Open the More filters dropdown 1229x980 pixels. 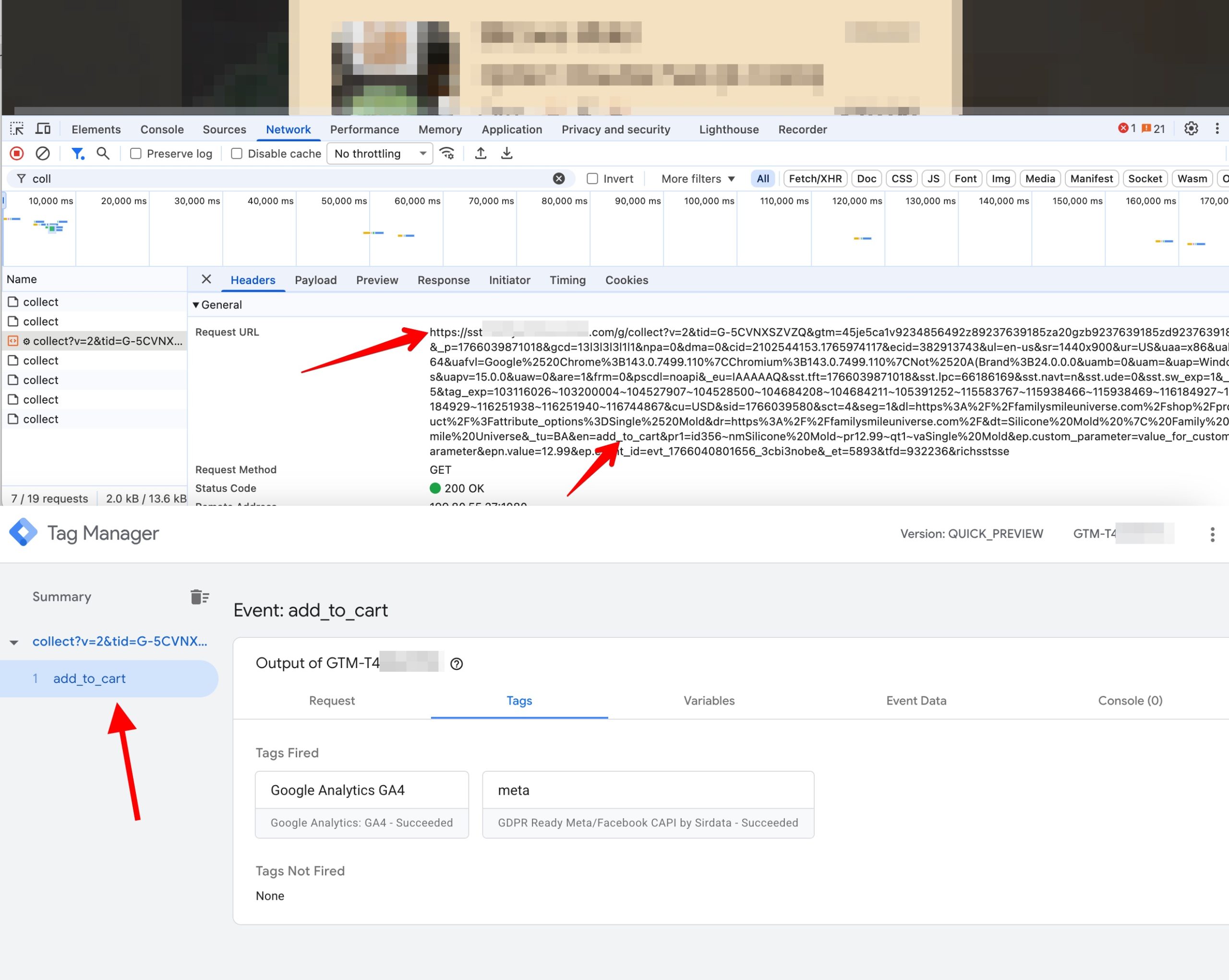tap(696, 179)
